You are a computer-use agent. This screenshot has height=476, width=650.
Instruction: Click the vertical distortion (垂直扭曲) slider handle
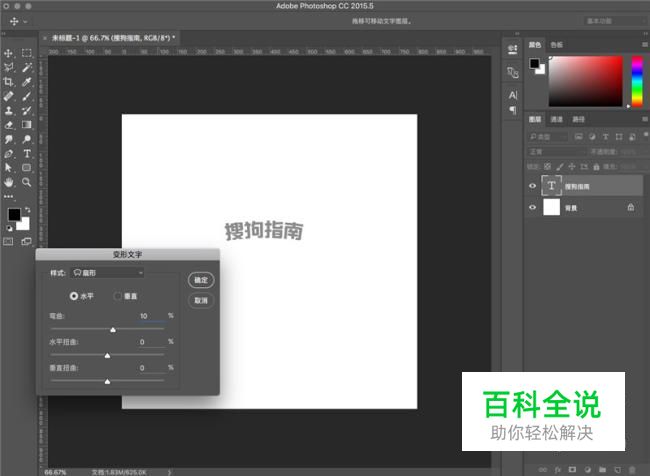[107, 381]
